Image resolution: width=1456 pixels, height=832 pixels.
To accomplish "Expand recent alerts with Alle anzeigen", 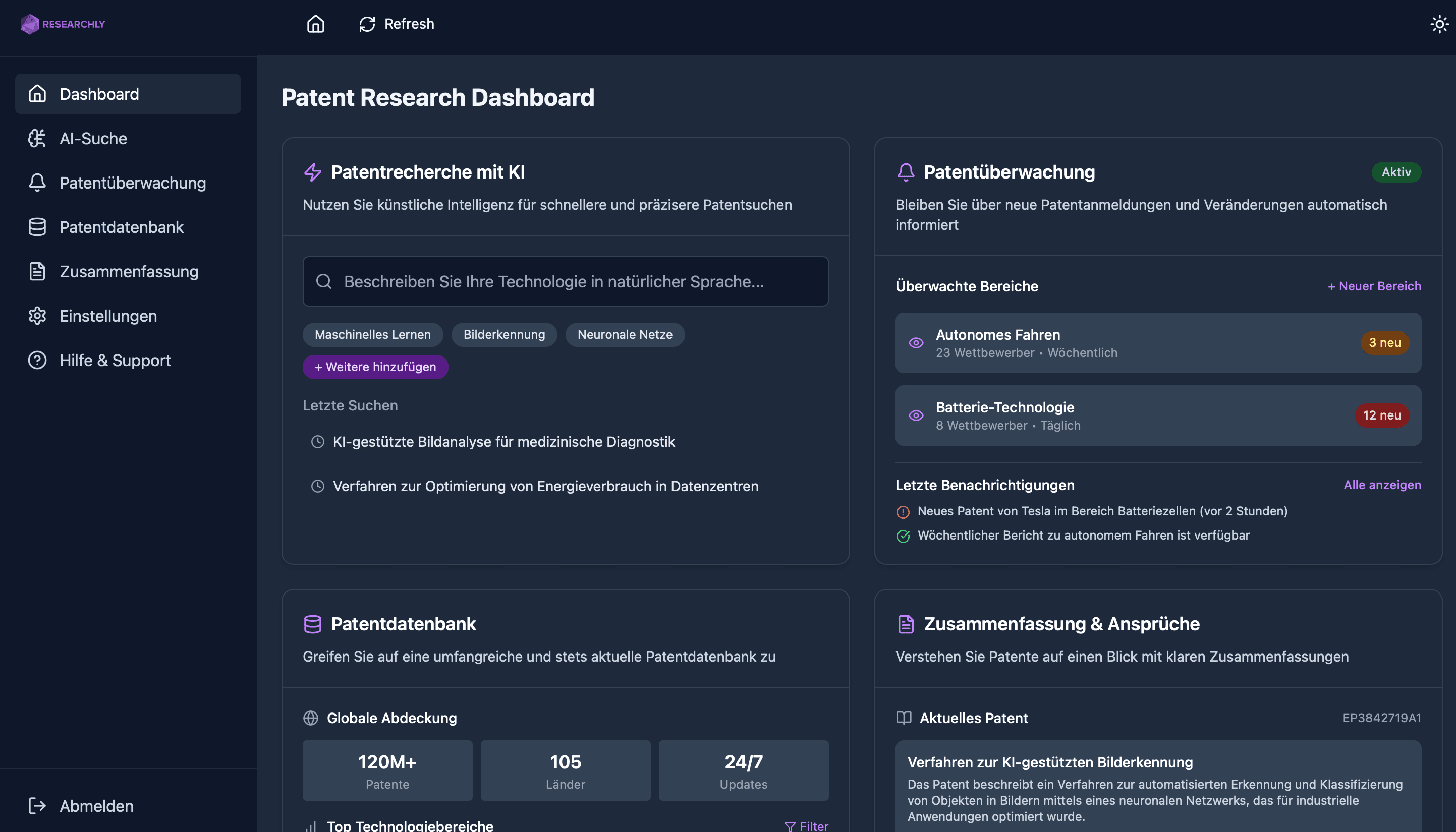I will pos(1382,485).
